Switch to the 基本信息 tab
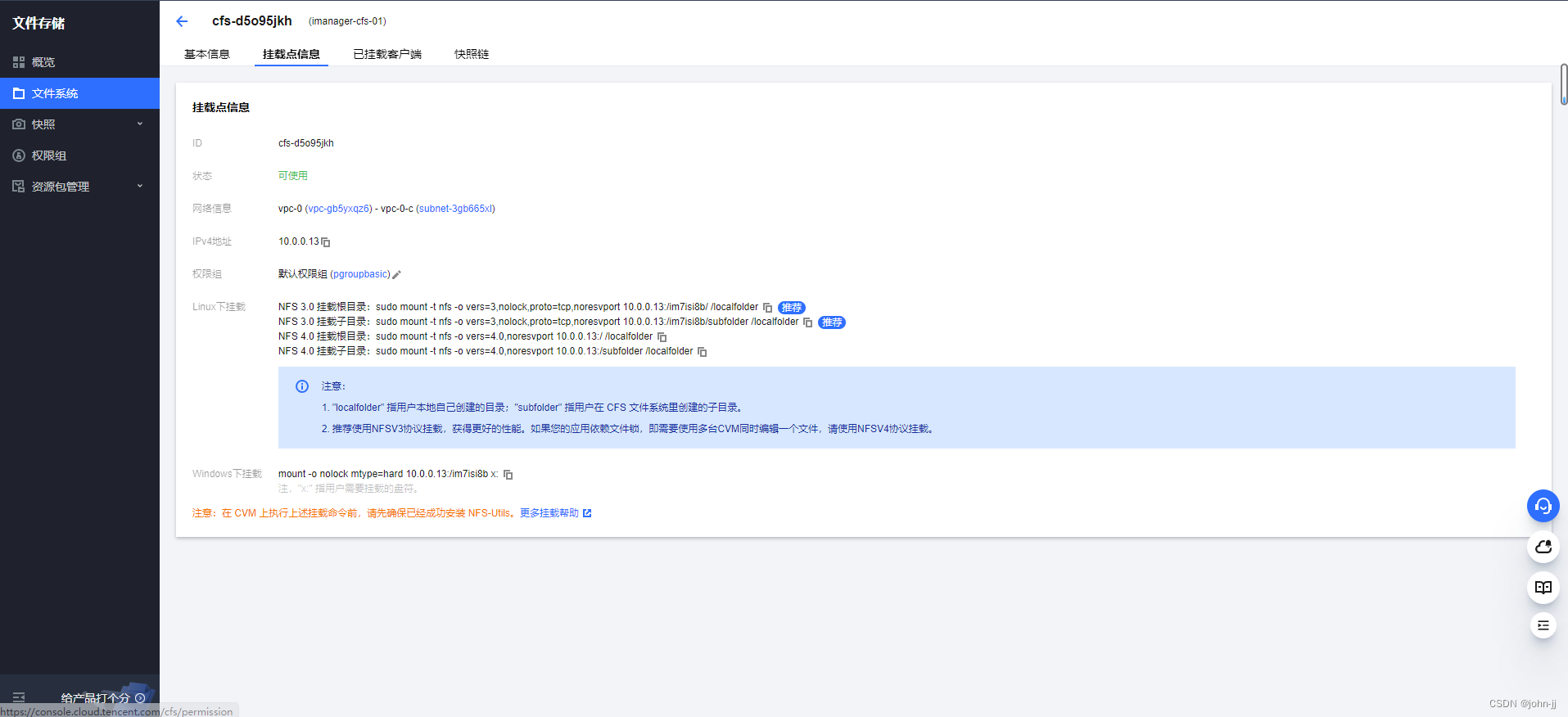1568x717 pixels. 207,54
